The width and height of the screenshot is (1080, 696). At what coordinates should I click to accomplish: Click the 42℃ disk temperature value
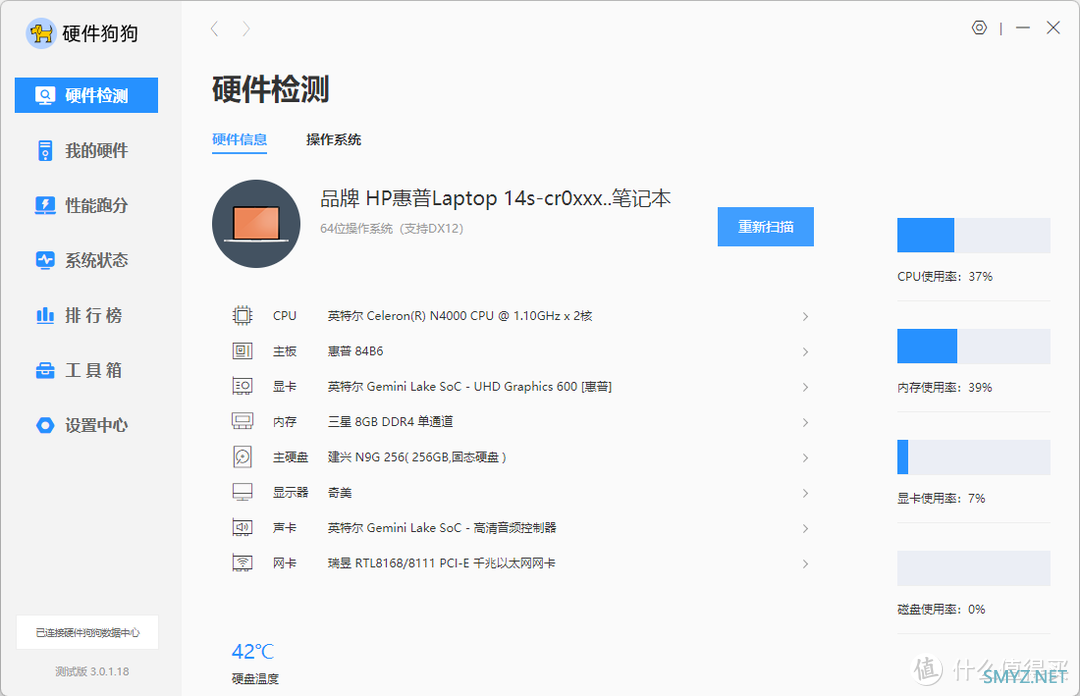pos(253,651)
